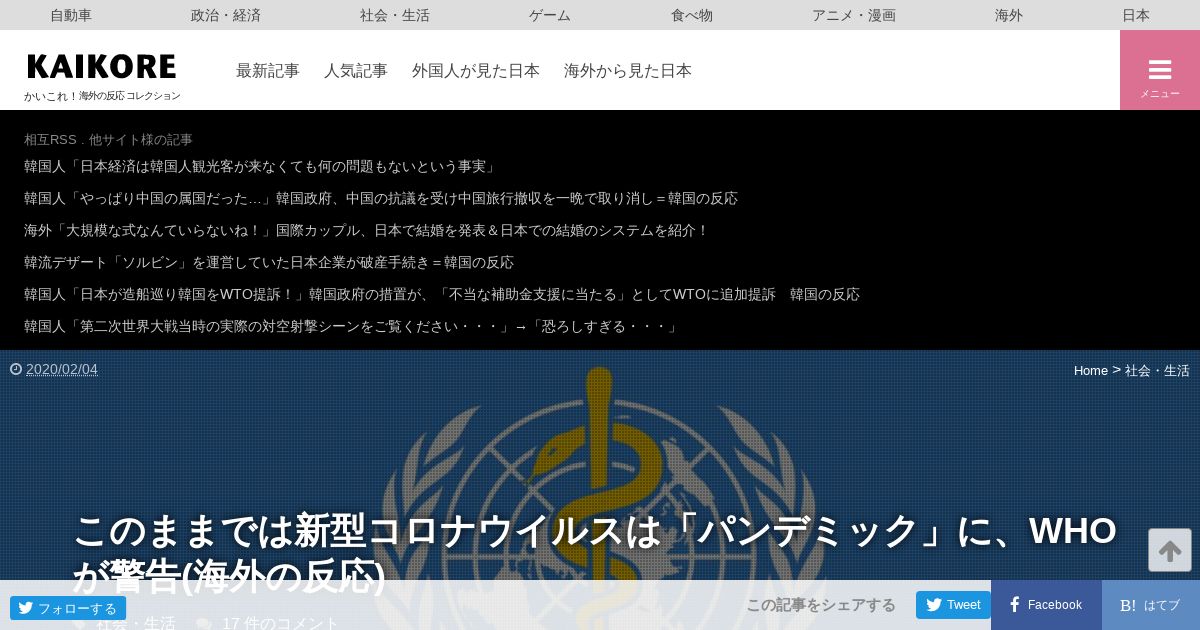The image size is (1200, 630).
Task: Open the 日本 category
Action: click(x=1136, y=15)
